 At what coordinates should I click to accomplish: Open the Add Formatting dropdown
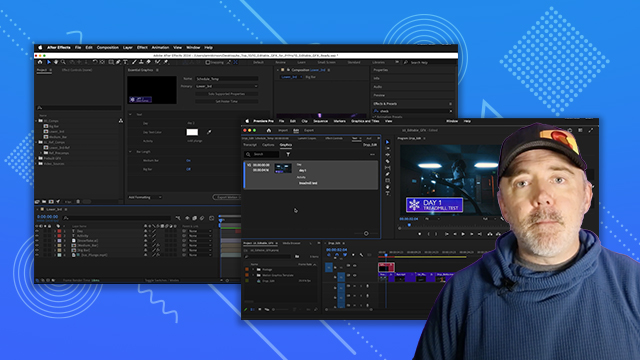145,197
